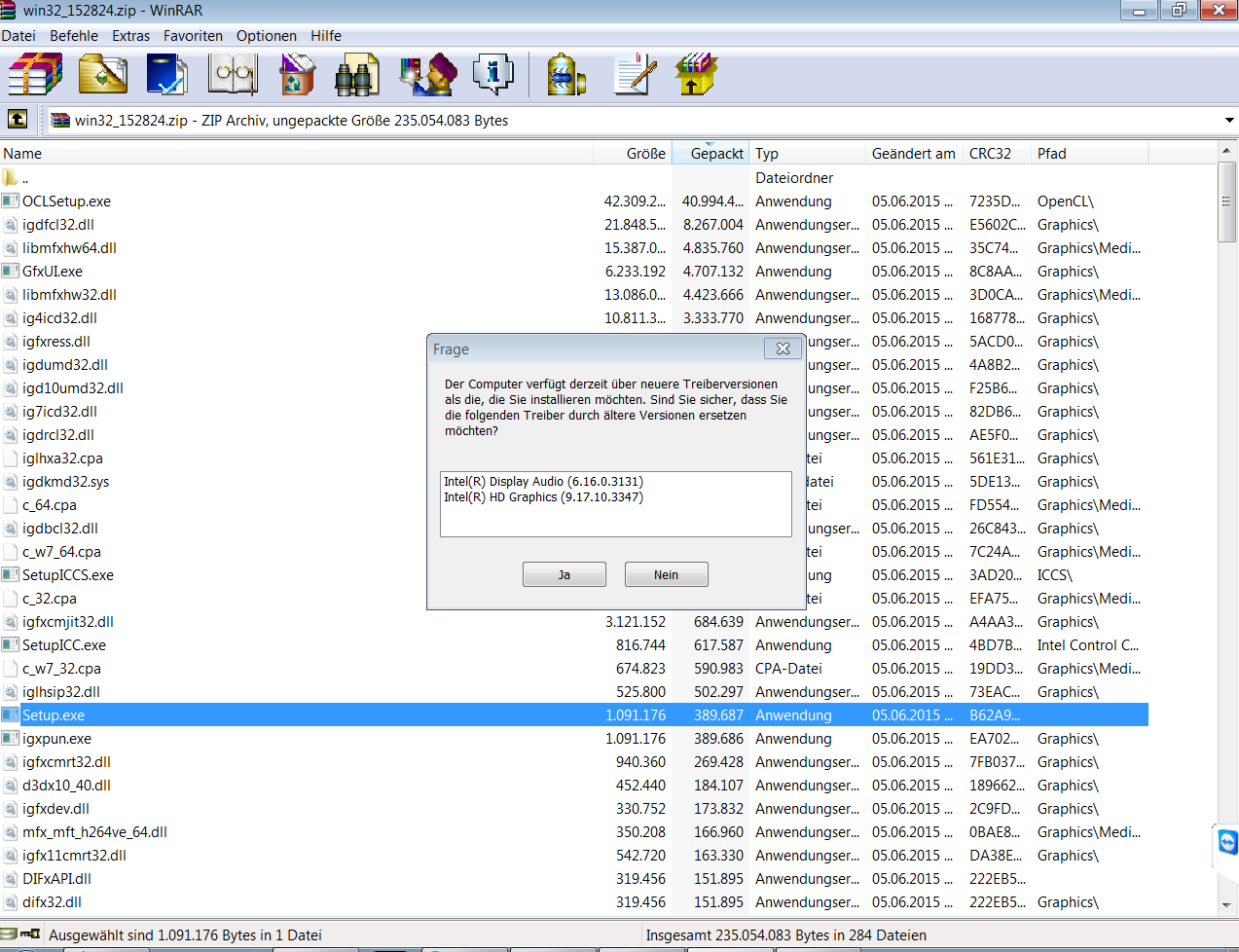The image size is (1239, 952).
Task: Select the OCLSetup.exe file row
Action: click(x=574, y=201)
